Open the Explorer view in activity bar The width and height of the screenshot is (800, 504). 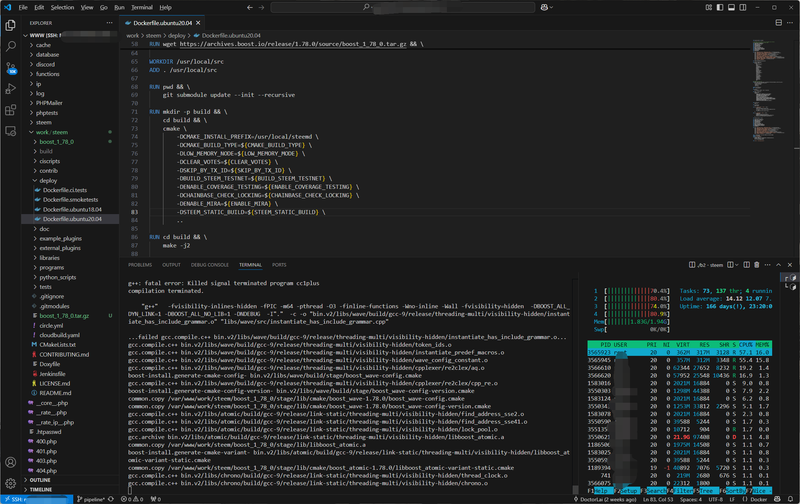point(10,25)
